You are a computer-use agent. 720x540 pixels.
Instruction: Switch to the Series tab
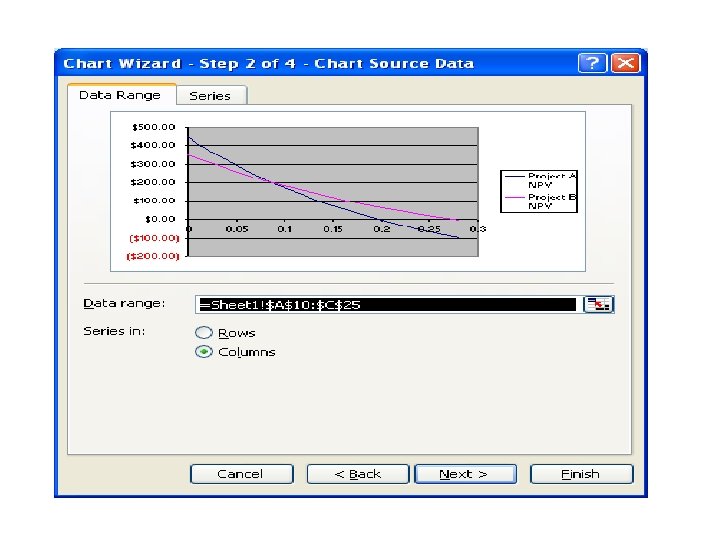click(211, 96)
